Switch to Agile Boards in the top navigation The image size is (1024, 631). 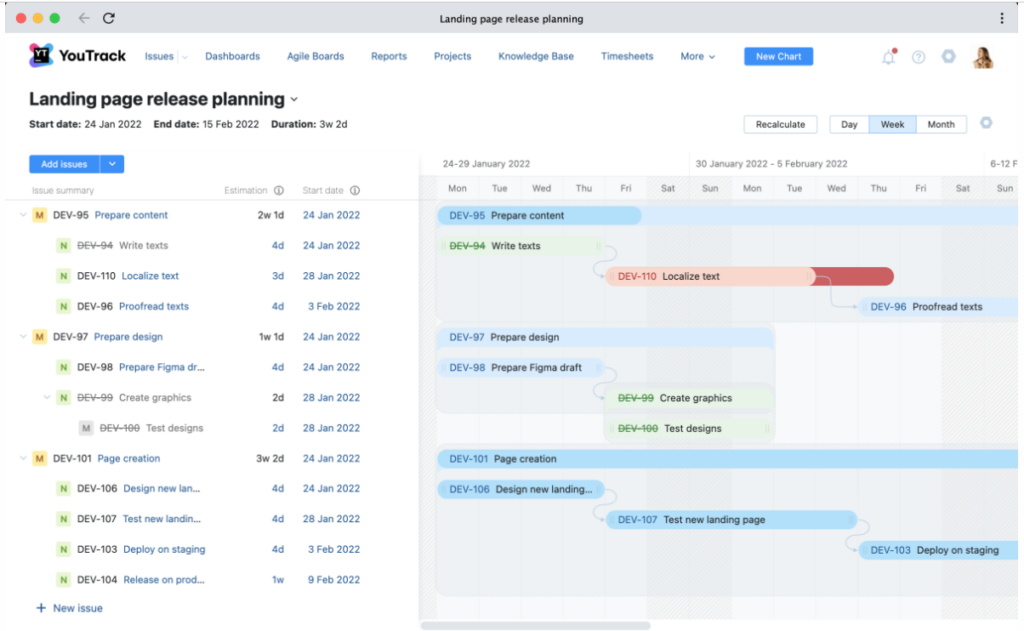click(315, 56)
